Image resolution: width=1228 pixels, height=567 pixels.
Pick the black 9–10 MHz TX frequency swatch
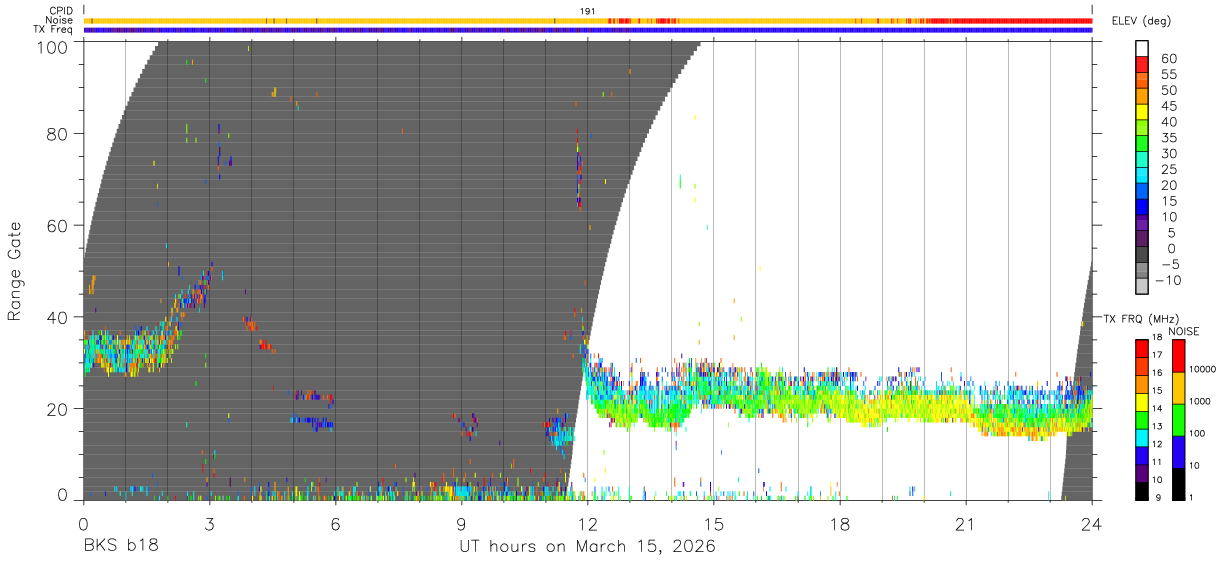tap(1142, 490)
